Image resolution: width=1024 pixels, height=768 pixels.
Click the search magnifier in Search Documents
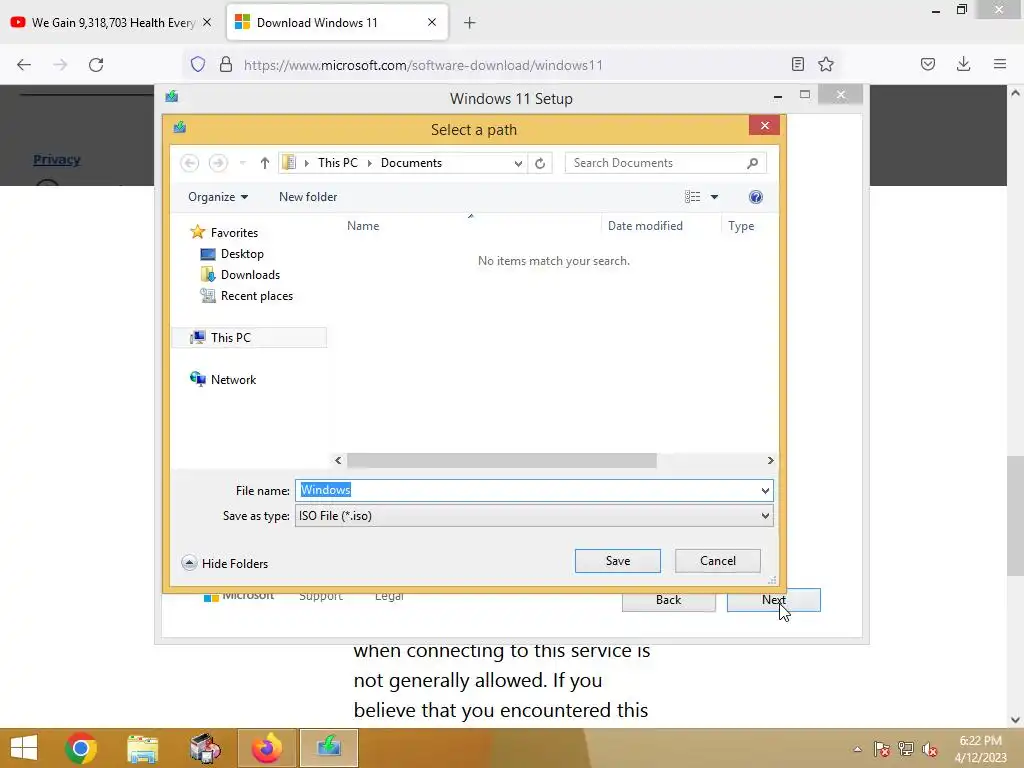[x=752, y=163]
